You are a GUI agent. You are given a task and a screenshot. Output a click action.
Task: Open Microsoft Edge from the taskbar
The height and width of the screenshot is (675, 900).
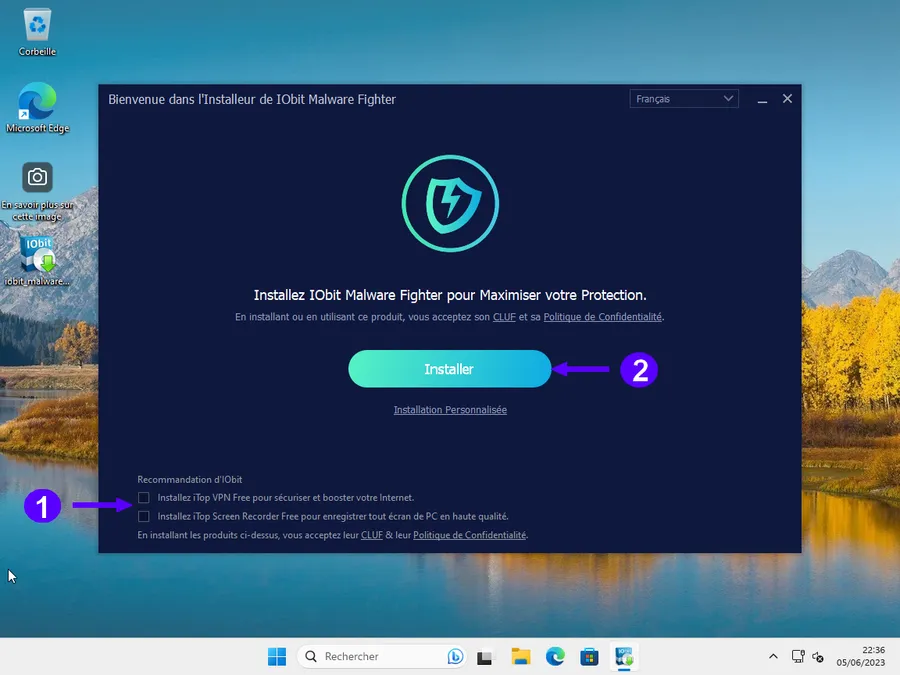click(555, 656)
